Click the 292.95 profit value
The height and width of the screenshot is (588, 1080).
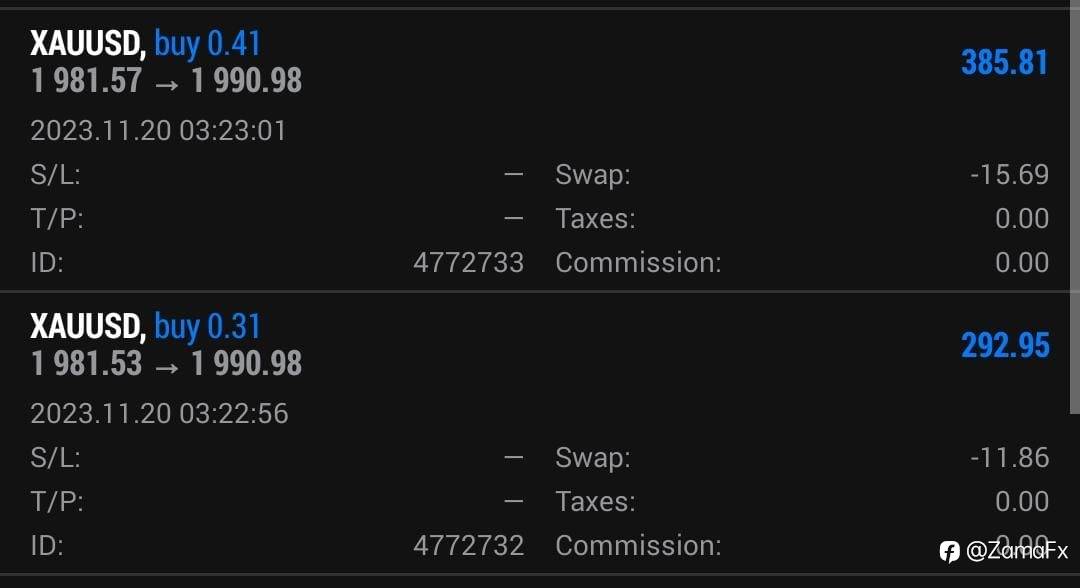pyautogui.click(x=1005, y=346)
